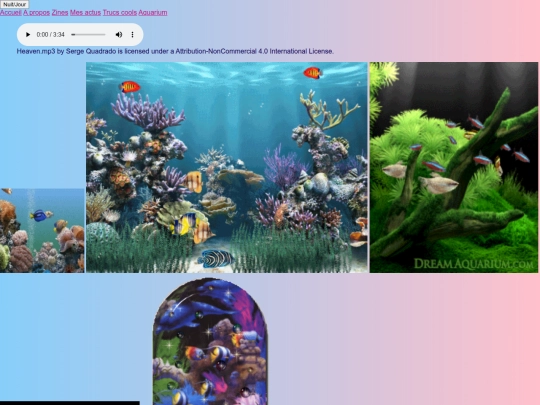Click the 0:00 / 3:34 time display
This screenshot has height=405, width=540.
51,34
